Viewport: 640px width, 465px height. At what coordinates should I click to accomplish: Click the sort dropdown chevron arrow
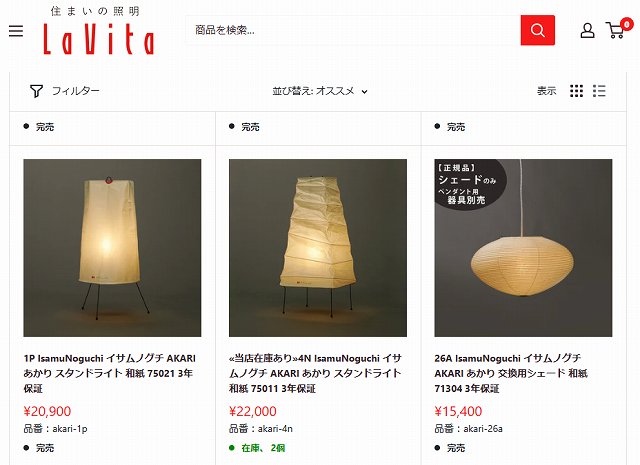(364, 92)
